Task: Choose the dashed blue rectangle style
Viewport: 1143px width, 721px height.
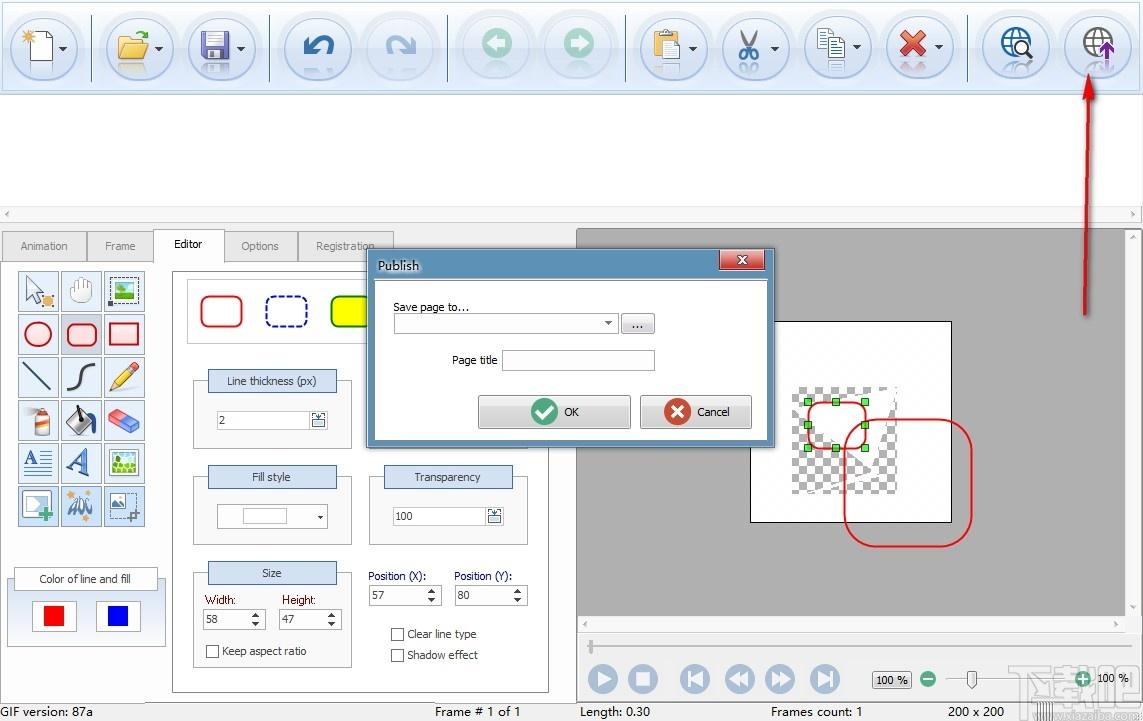Action: click(286, 311)
